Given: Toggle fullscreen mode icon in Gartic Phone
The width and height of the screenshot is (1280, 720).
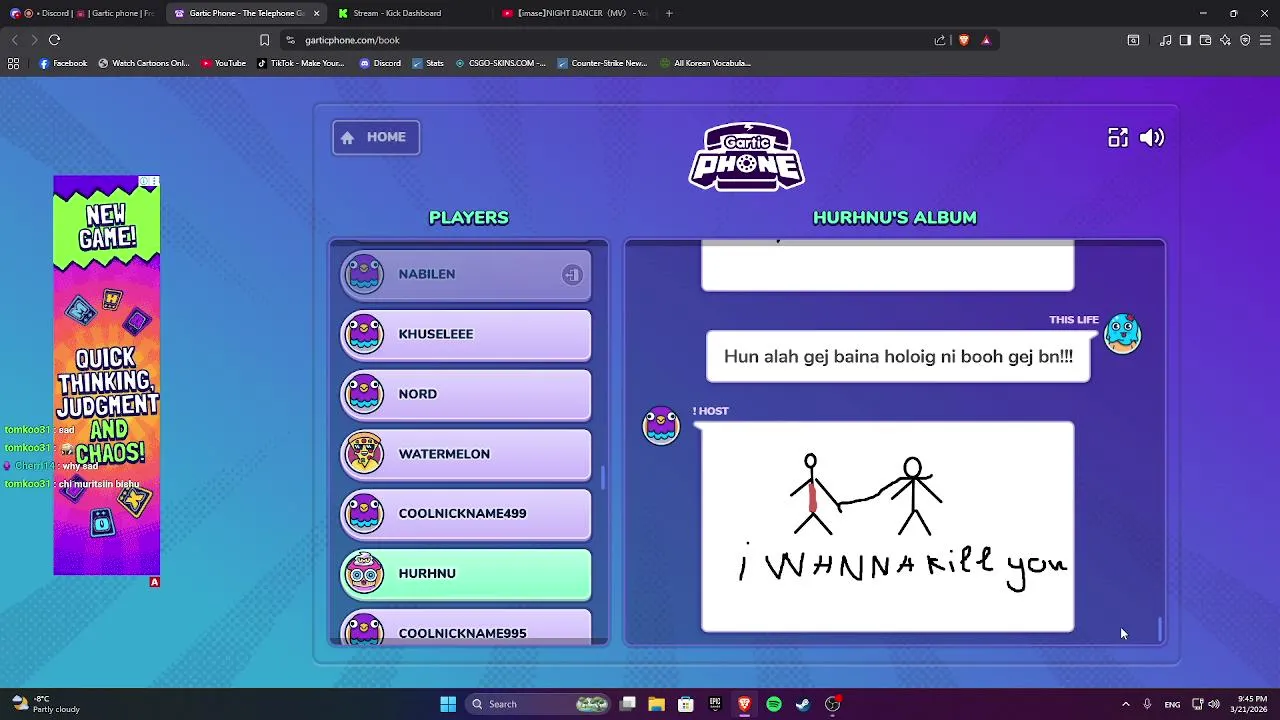Looking at the screenshot, I should 1118,138.
